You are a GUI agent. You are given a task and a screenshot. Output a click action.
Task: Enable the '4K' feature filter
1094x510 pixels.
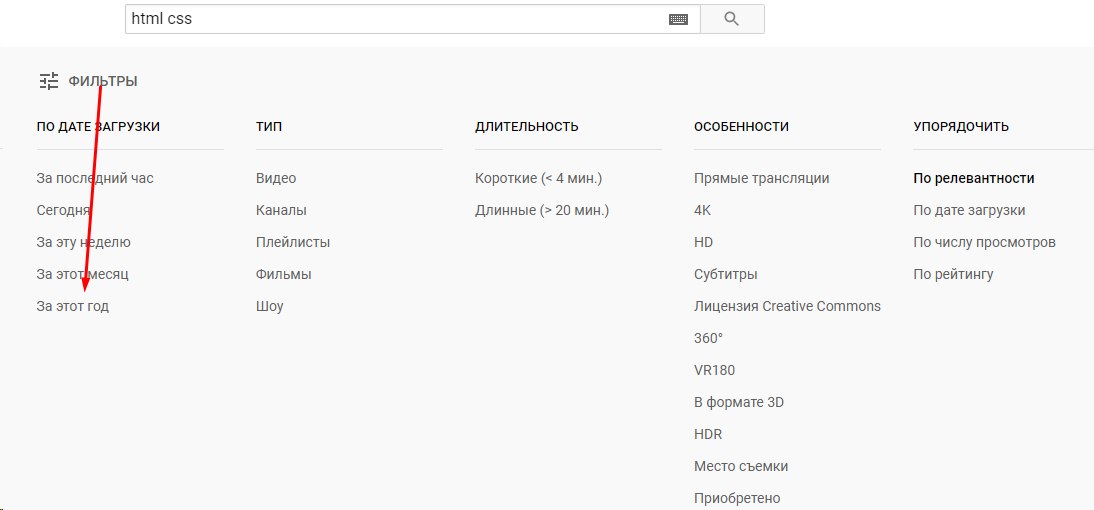703,211
